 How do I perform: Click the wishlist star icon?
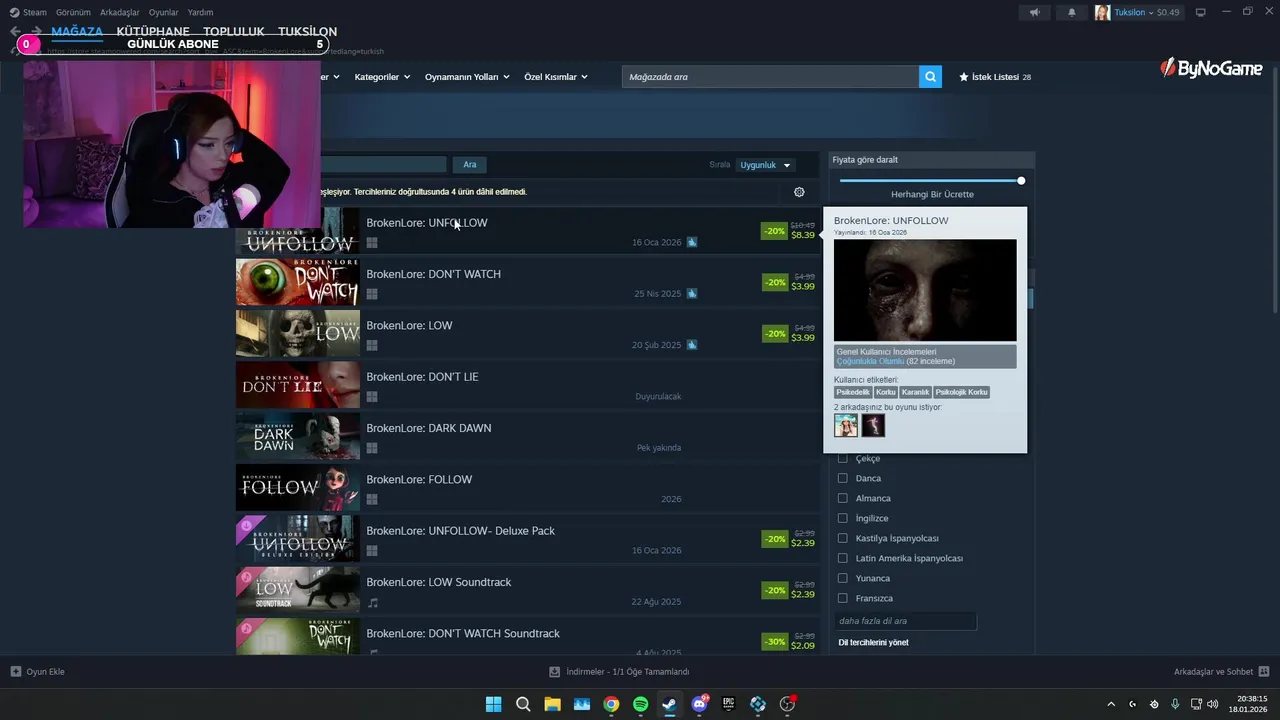point(964,77)
